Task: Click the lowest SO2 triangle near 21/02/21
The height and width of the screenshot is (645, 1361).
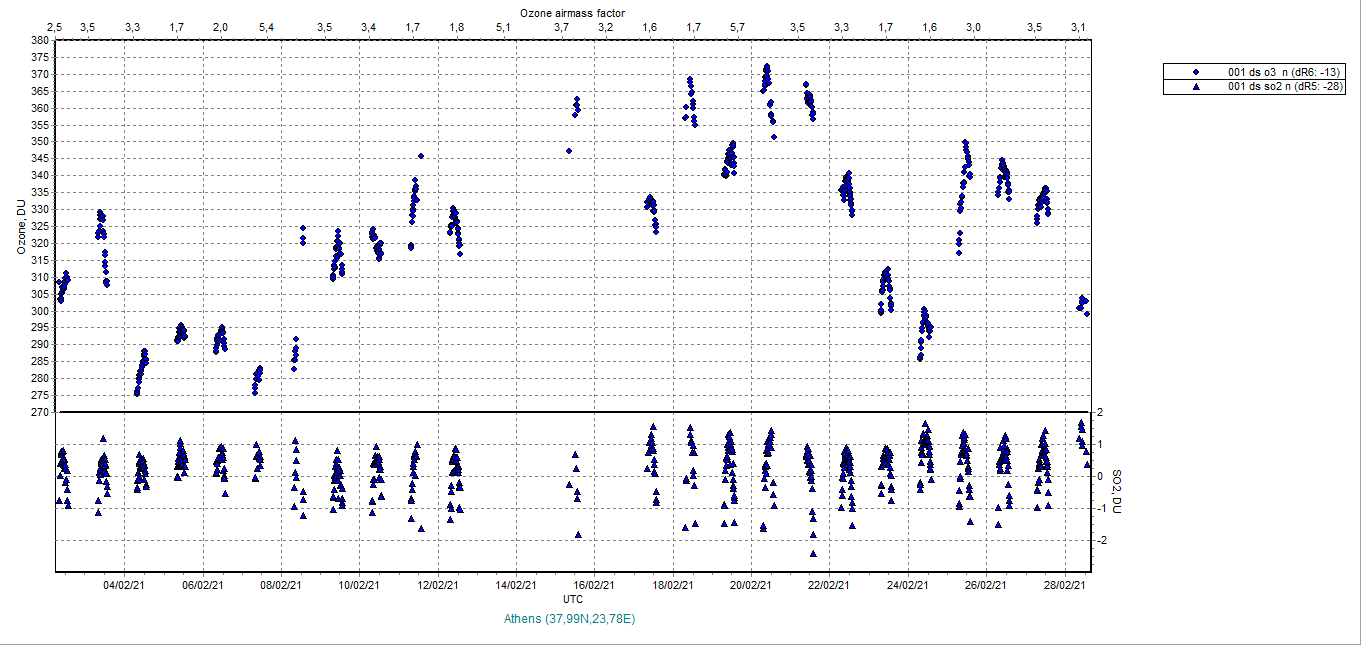Action: [813, 553]
